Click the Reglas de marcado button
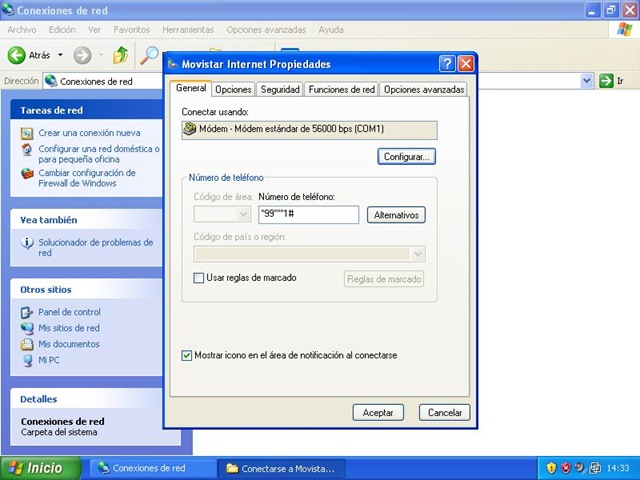 tap(384, 279)
